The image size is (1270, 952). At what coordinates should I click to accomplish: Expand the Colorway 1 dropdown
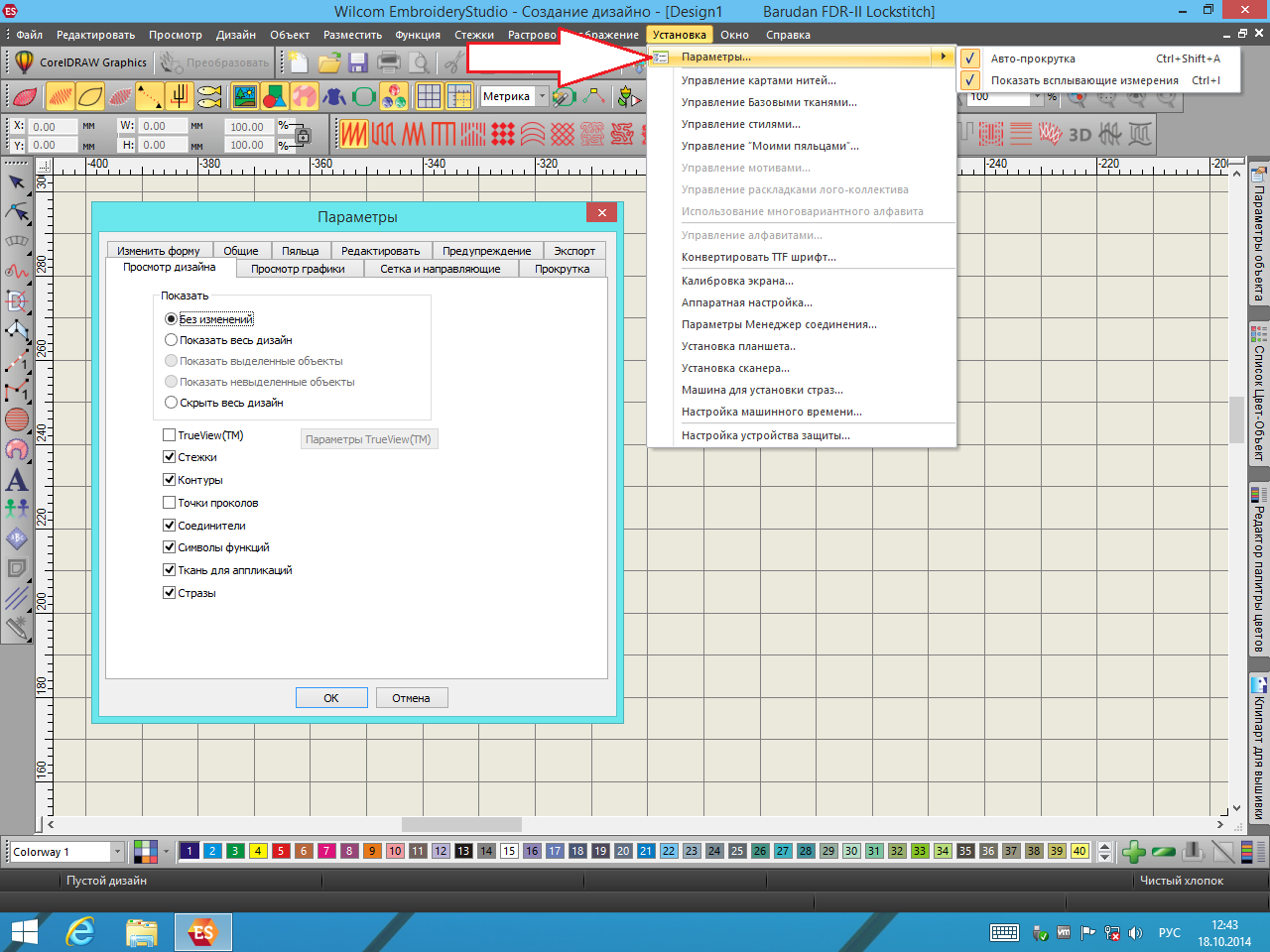click(117, 852)
